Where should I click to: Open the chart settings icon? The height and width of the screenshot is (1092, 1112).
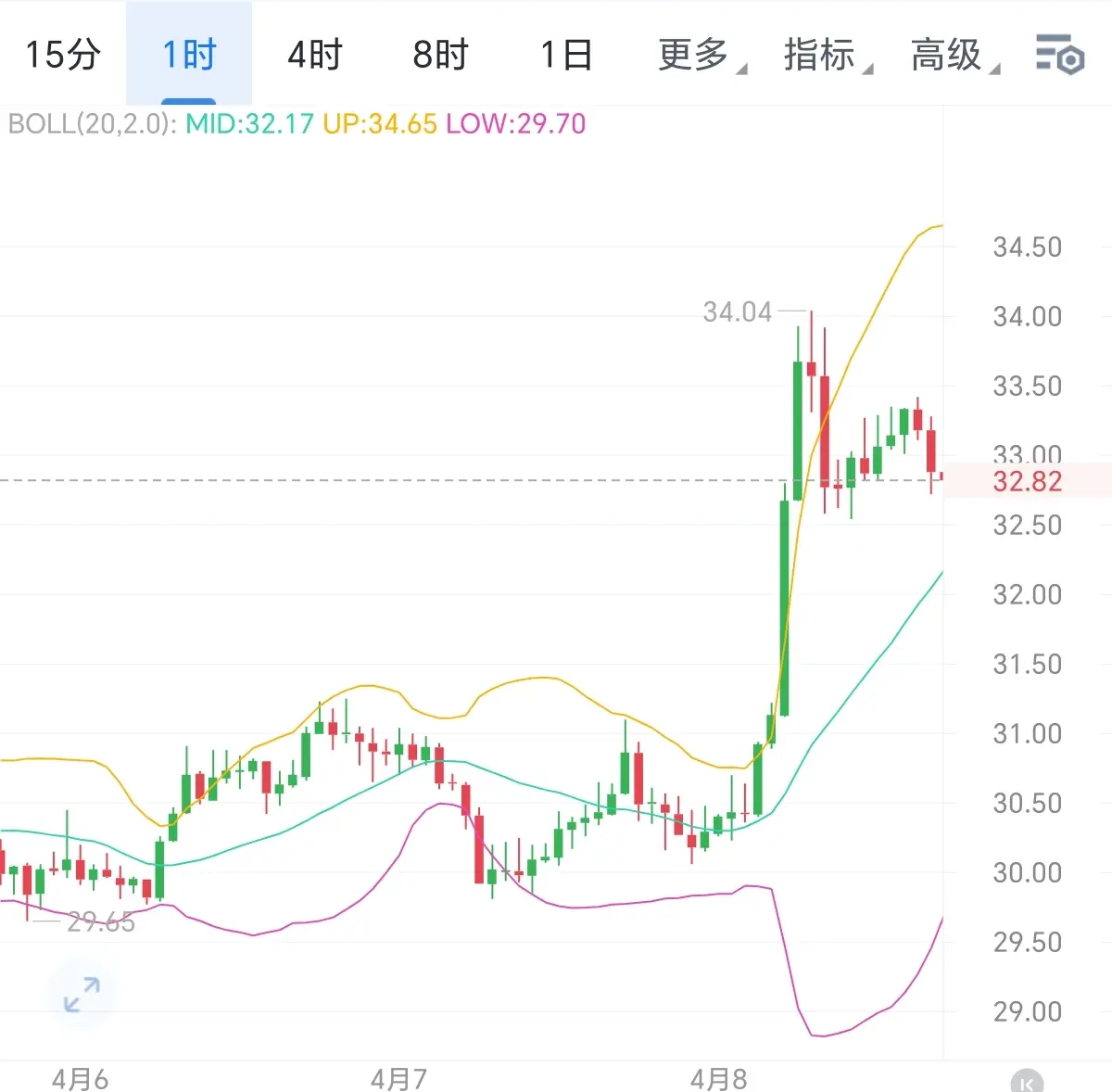tap(1060, 55)
